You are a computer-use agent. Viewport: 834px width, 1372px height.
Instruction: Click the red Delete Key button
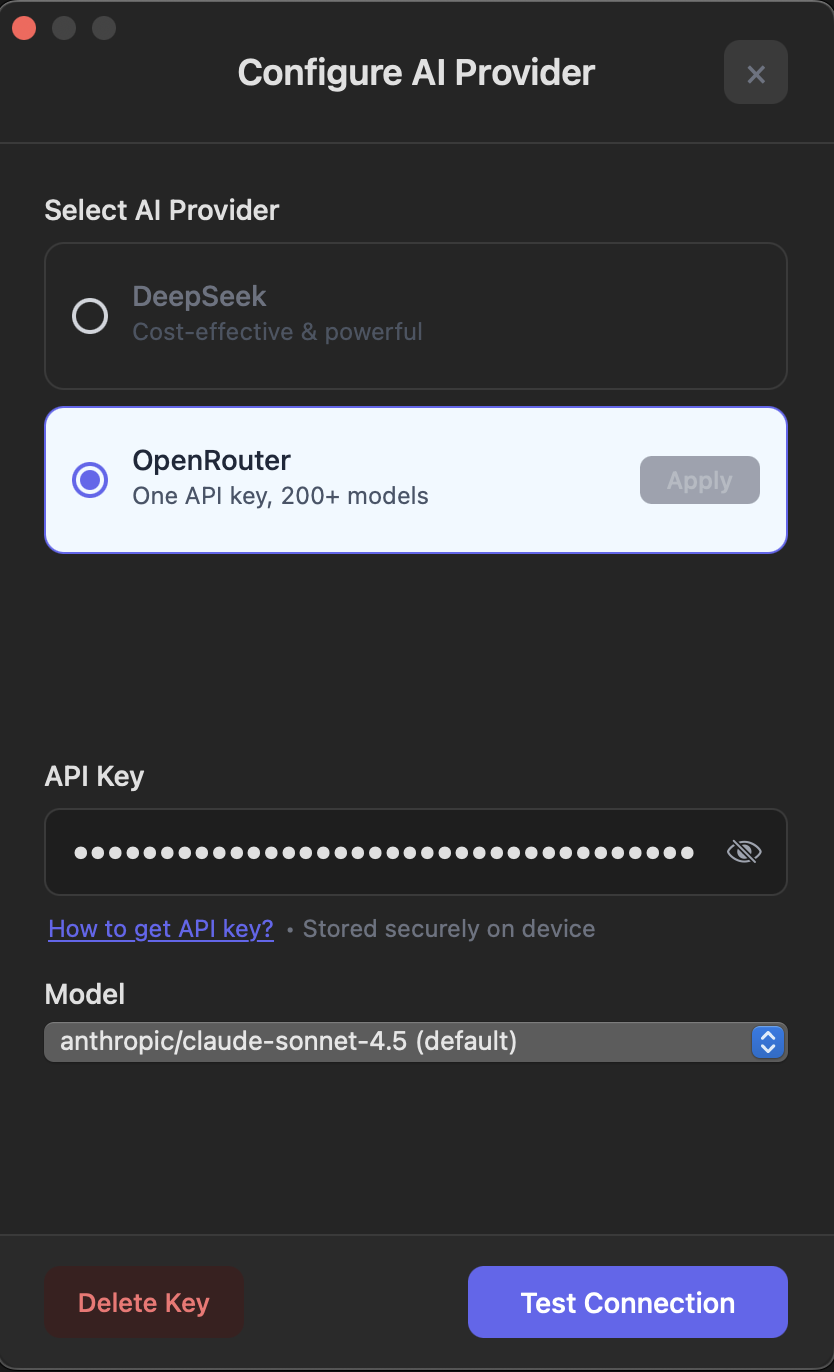(144, 1303)
